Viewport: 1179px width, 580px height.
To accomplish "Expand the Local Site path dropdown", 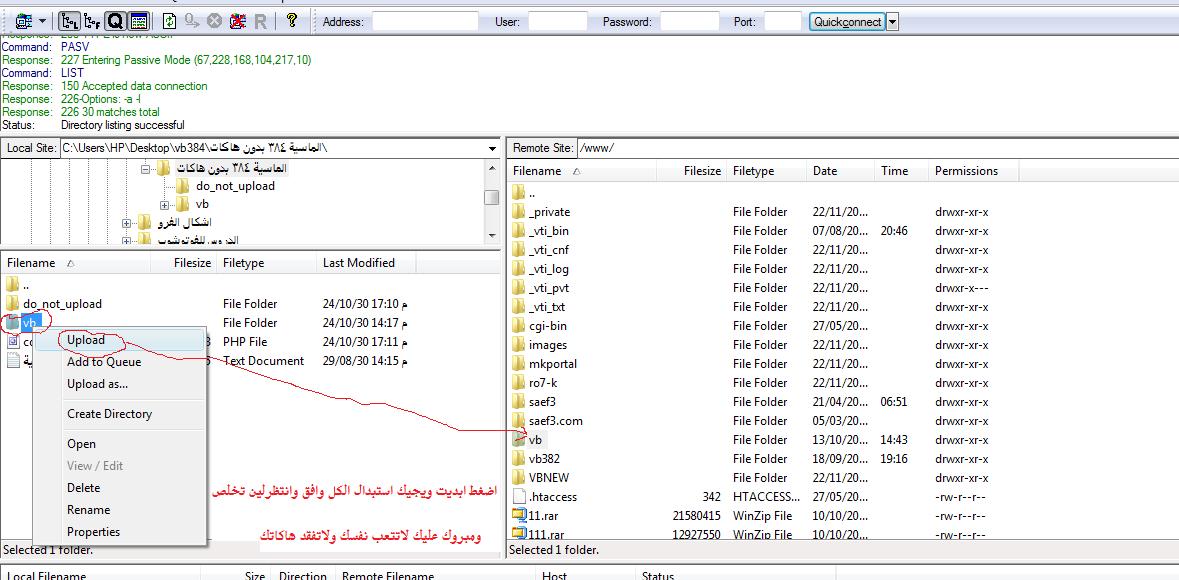I will click(492, 148).
